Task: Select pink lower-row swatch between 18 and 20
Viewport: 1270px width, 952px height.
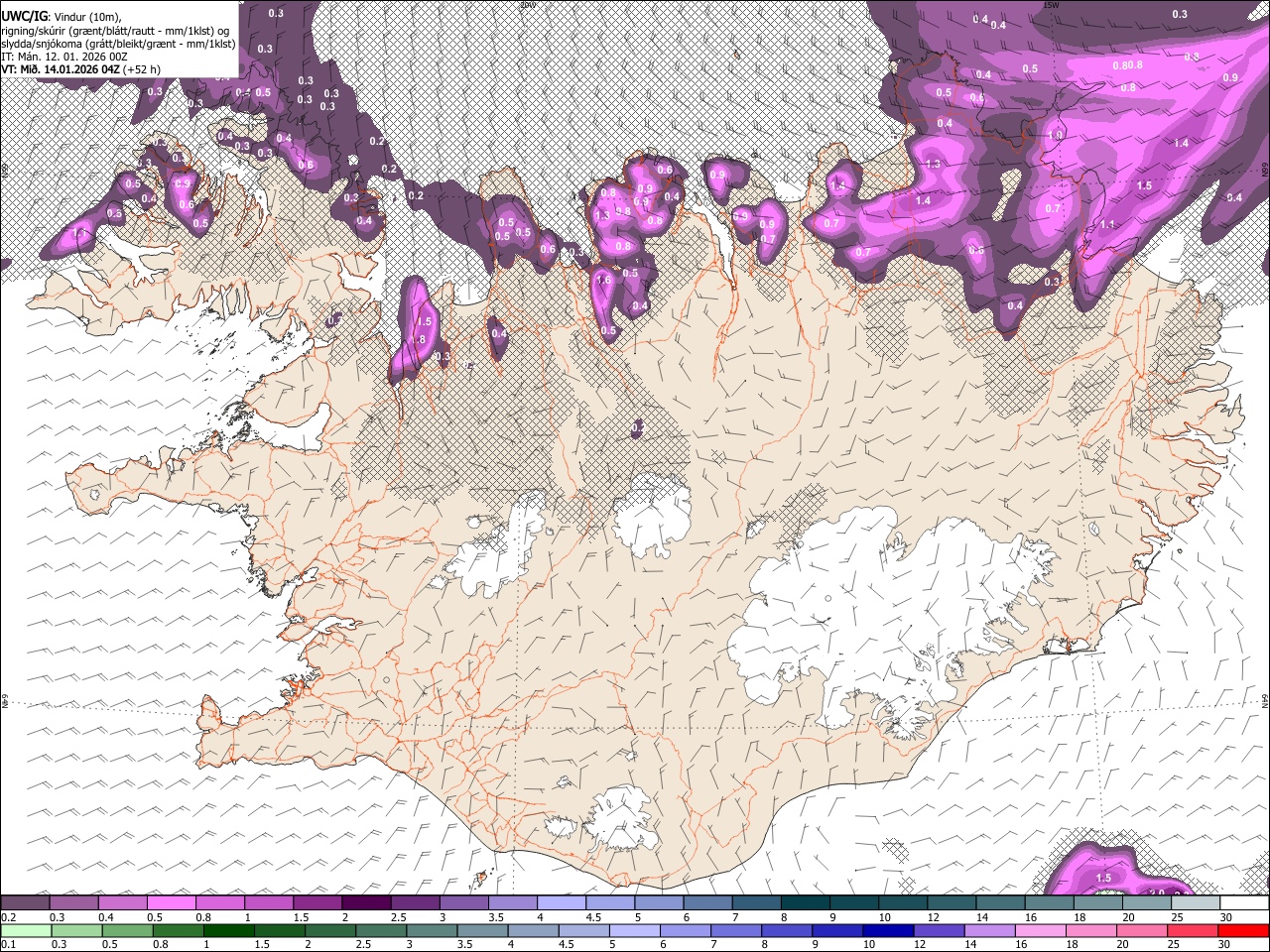Action: pyautogui.click(x=1091, y=930)
